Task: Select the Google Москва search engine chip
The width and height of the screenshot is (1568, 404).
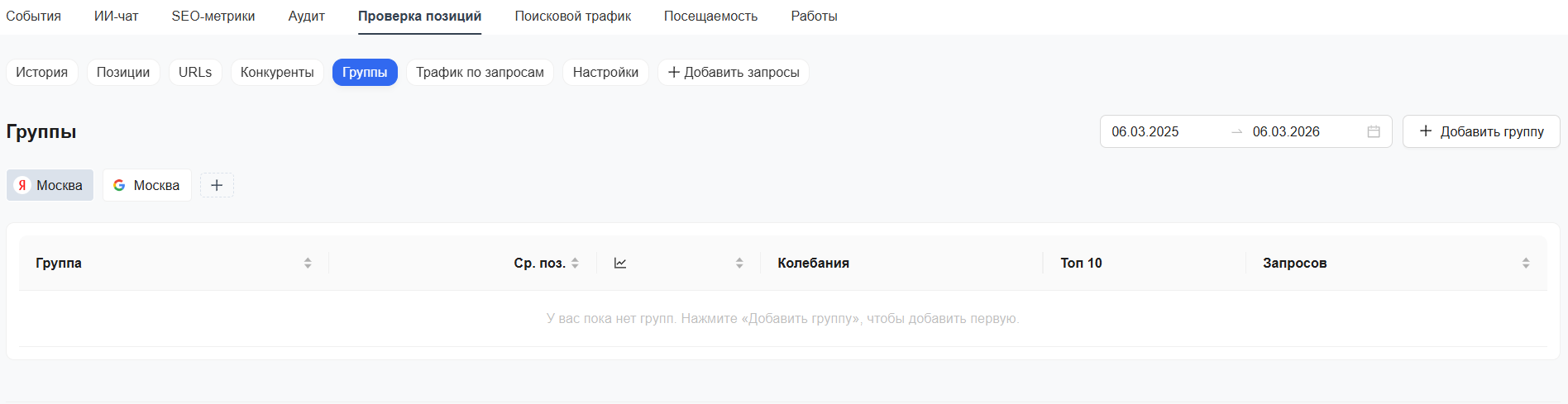Action: click(x=146, y=185)
